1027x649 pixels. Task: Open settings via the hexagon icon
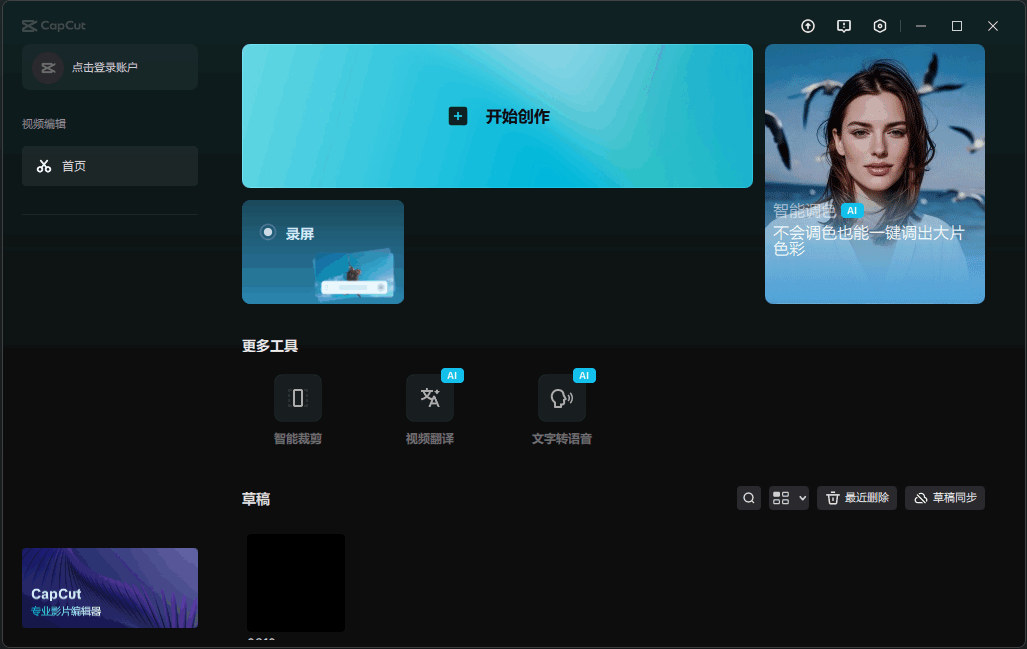pos(880,26)
